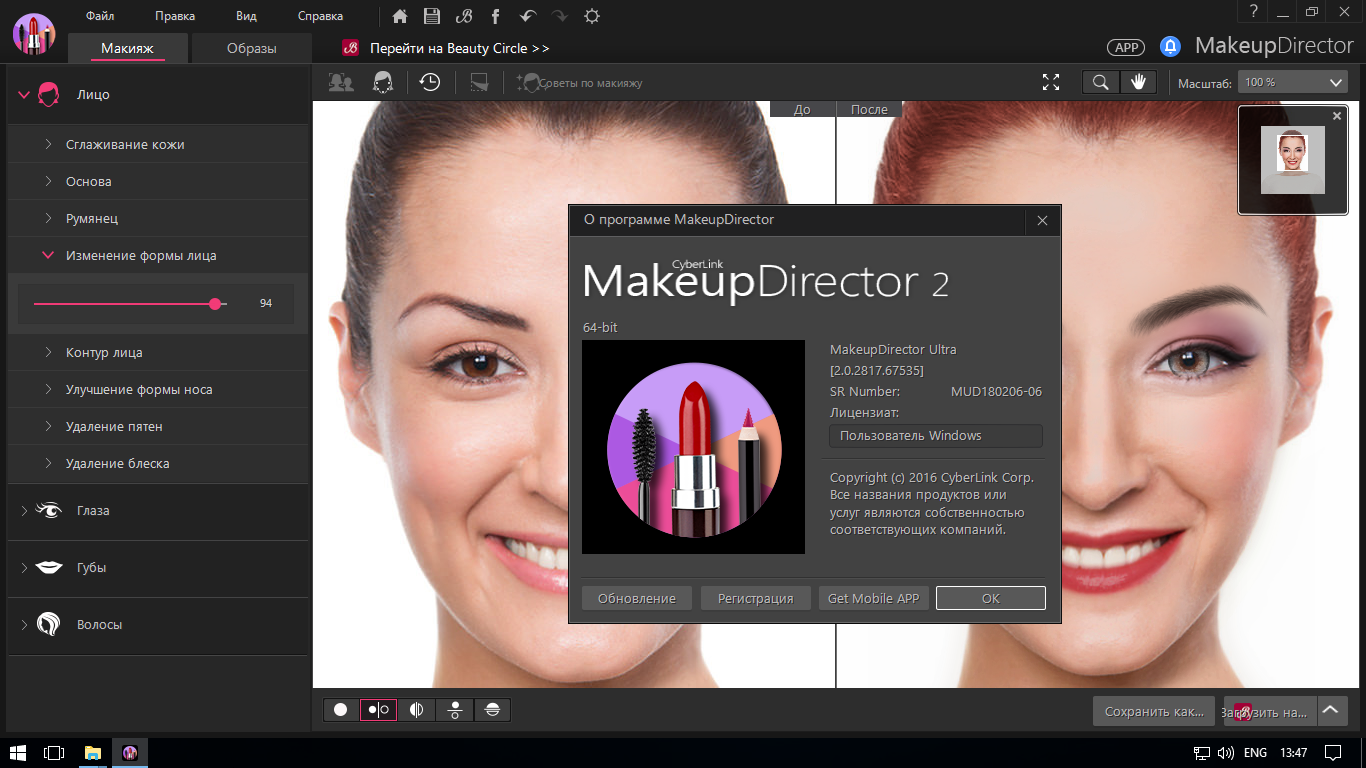This screenshot has width=1366, height=768.
Task: Open the Масштаб 100% dropdown
Action: 1293,82
